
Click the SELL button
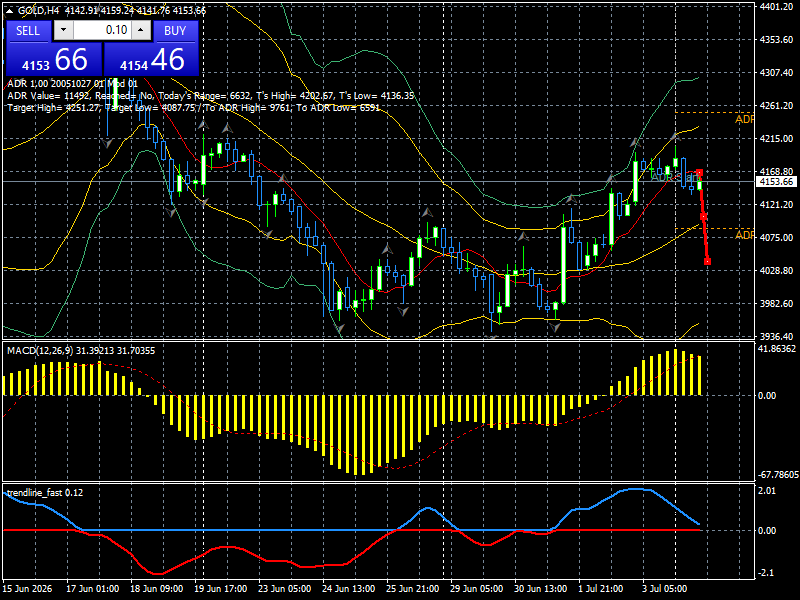(x=28, y=31)
